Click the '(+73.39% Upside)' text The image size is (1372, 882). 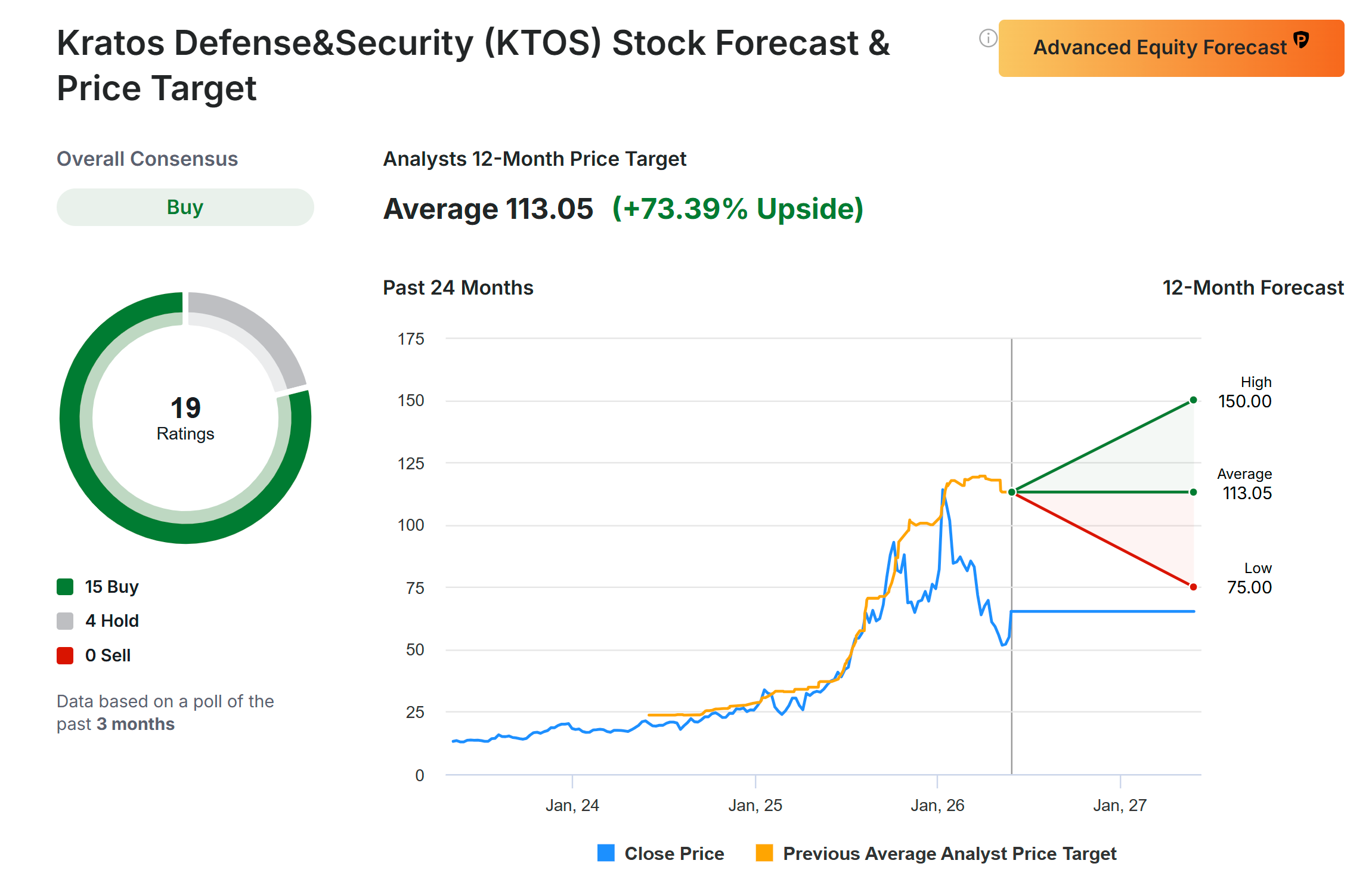click(x=738, y=209)
